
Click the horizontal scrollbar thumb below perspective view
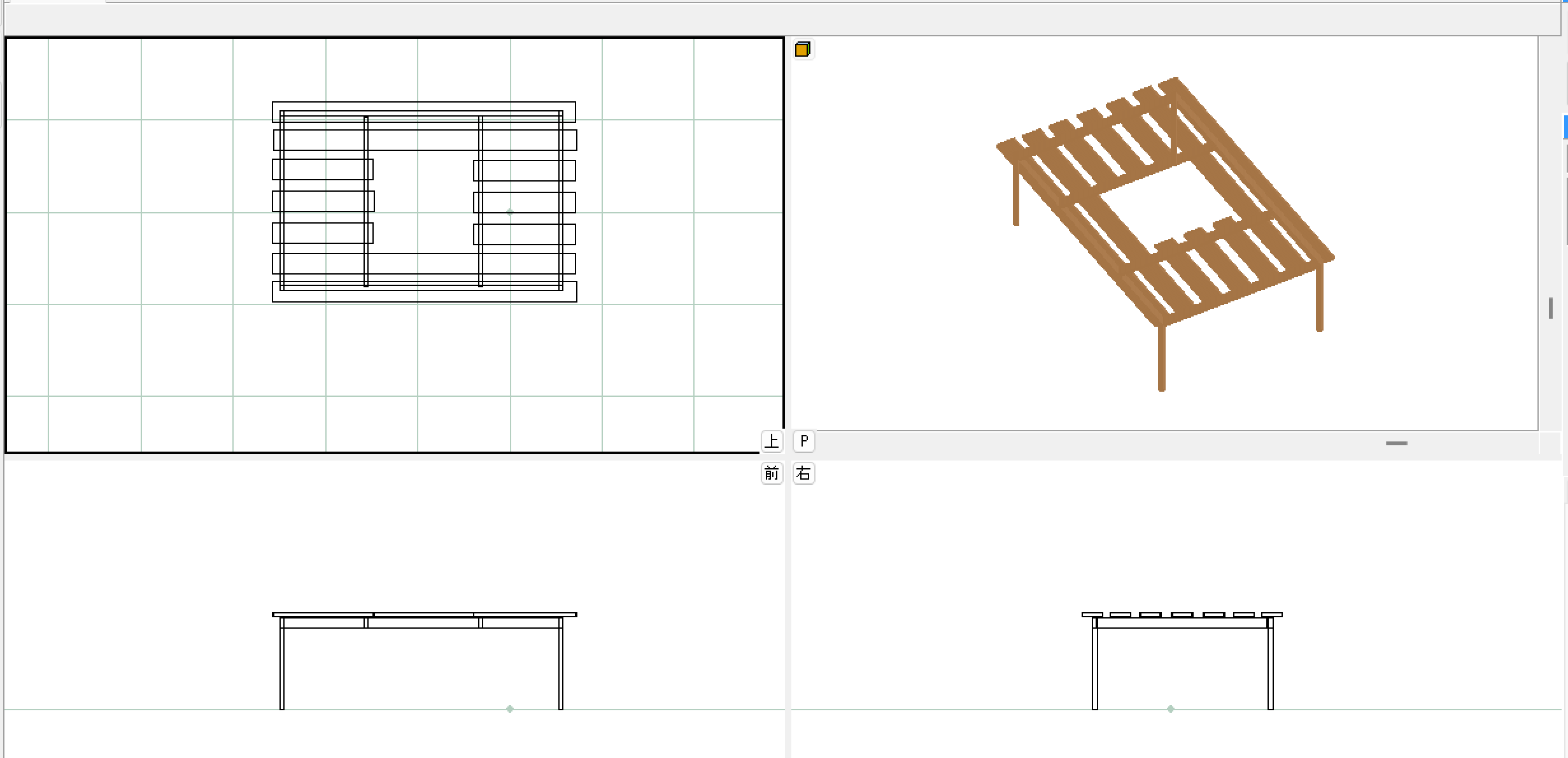(x=1396, y=443)
